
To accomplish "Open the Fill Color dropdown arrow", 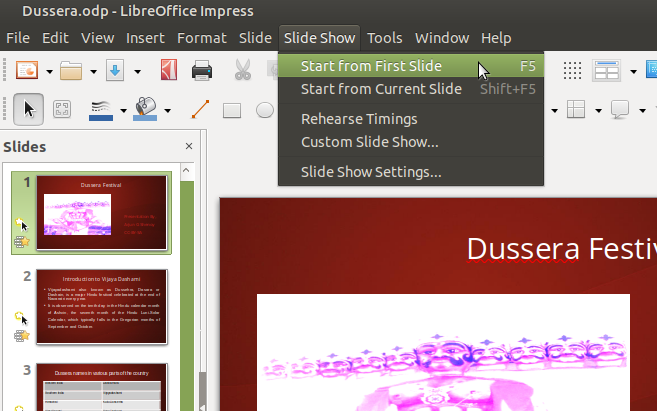I will coord(167,111).
